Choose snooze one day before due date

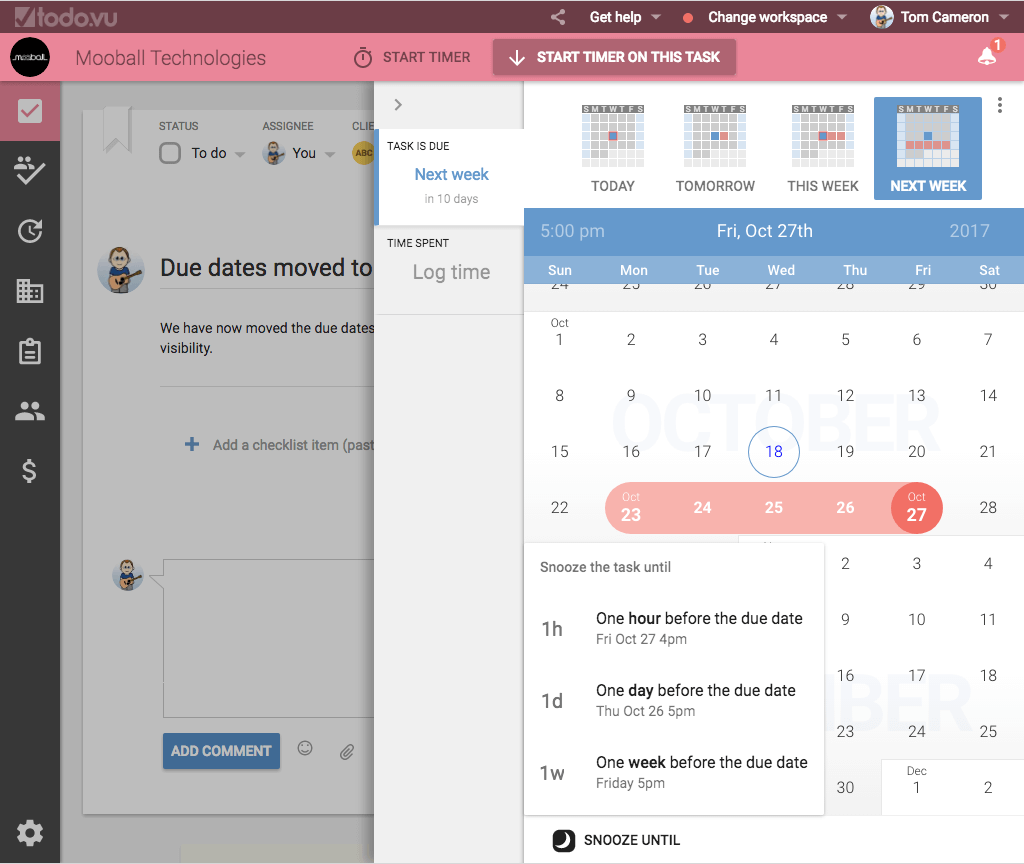674,699
